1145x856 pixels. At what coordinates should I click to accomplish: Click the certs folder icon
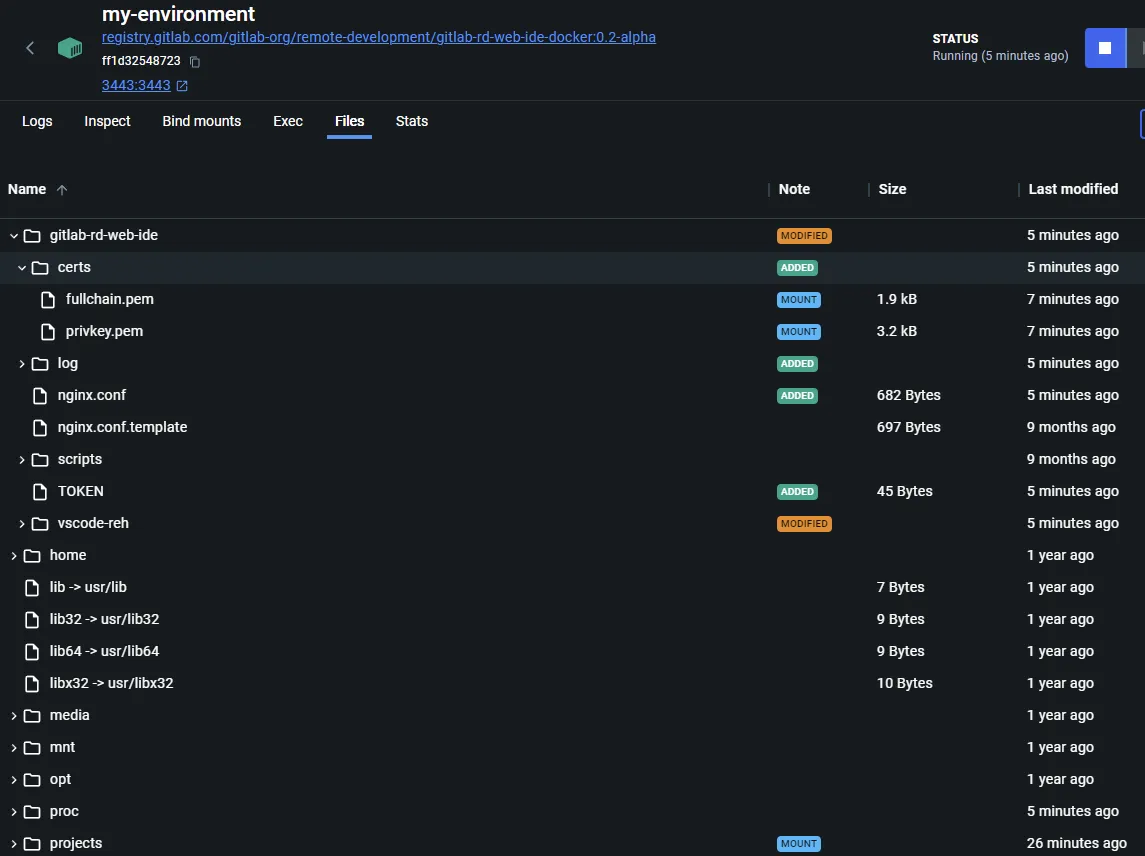click(x=40, y=268)
